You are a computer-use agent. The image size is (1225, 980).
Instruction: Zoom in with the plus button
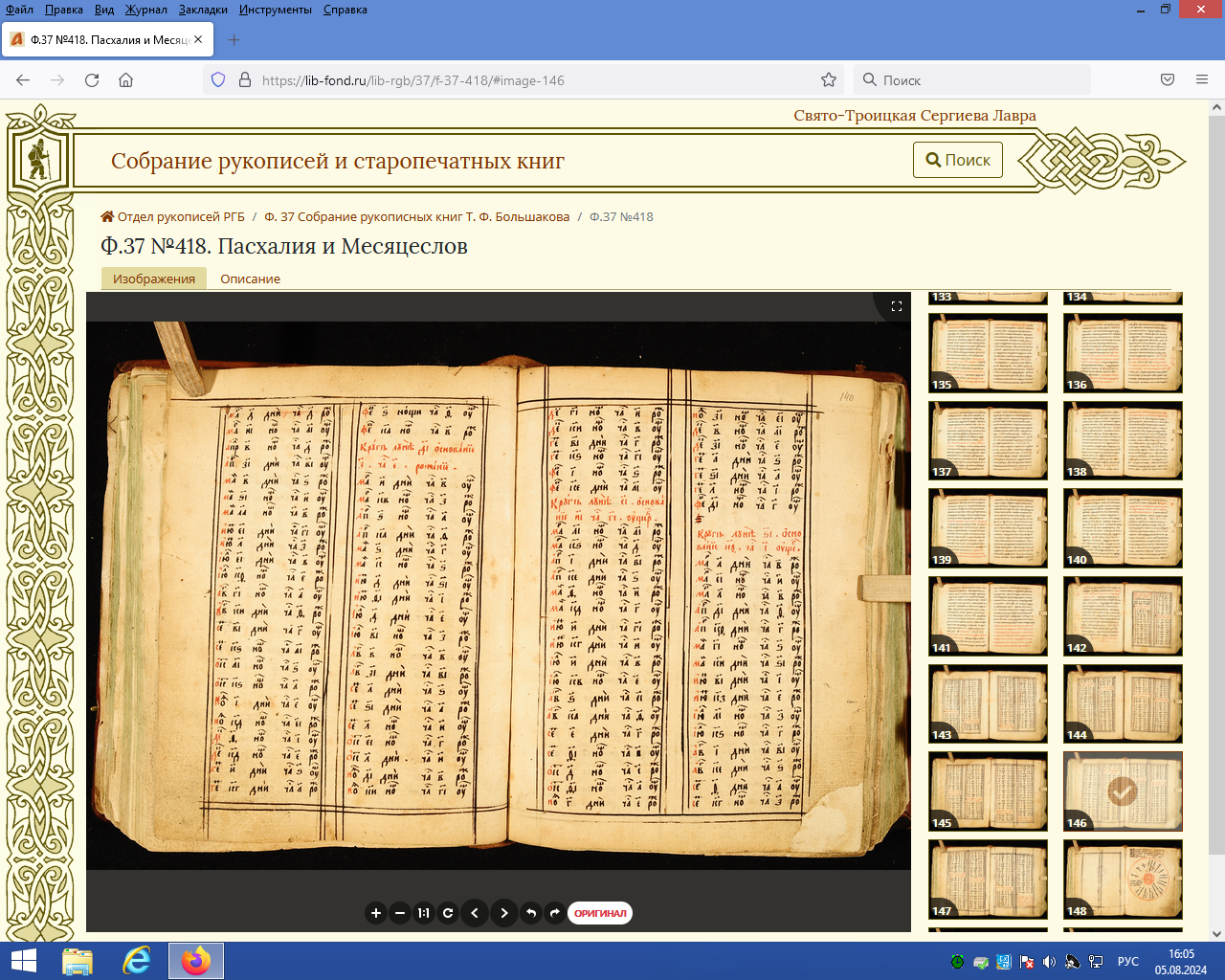coord(376,913)
